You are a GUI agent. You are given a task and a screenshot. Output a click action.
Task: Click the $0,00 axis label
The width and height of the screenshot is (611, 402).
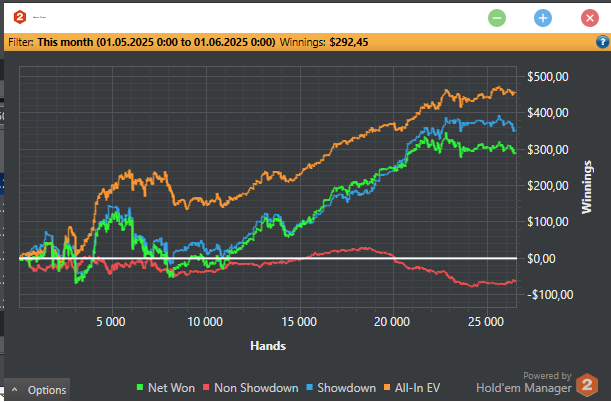pyautogui.click(x=541, y=259)
